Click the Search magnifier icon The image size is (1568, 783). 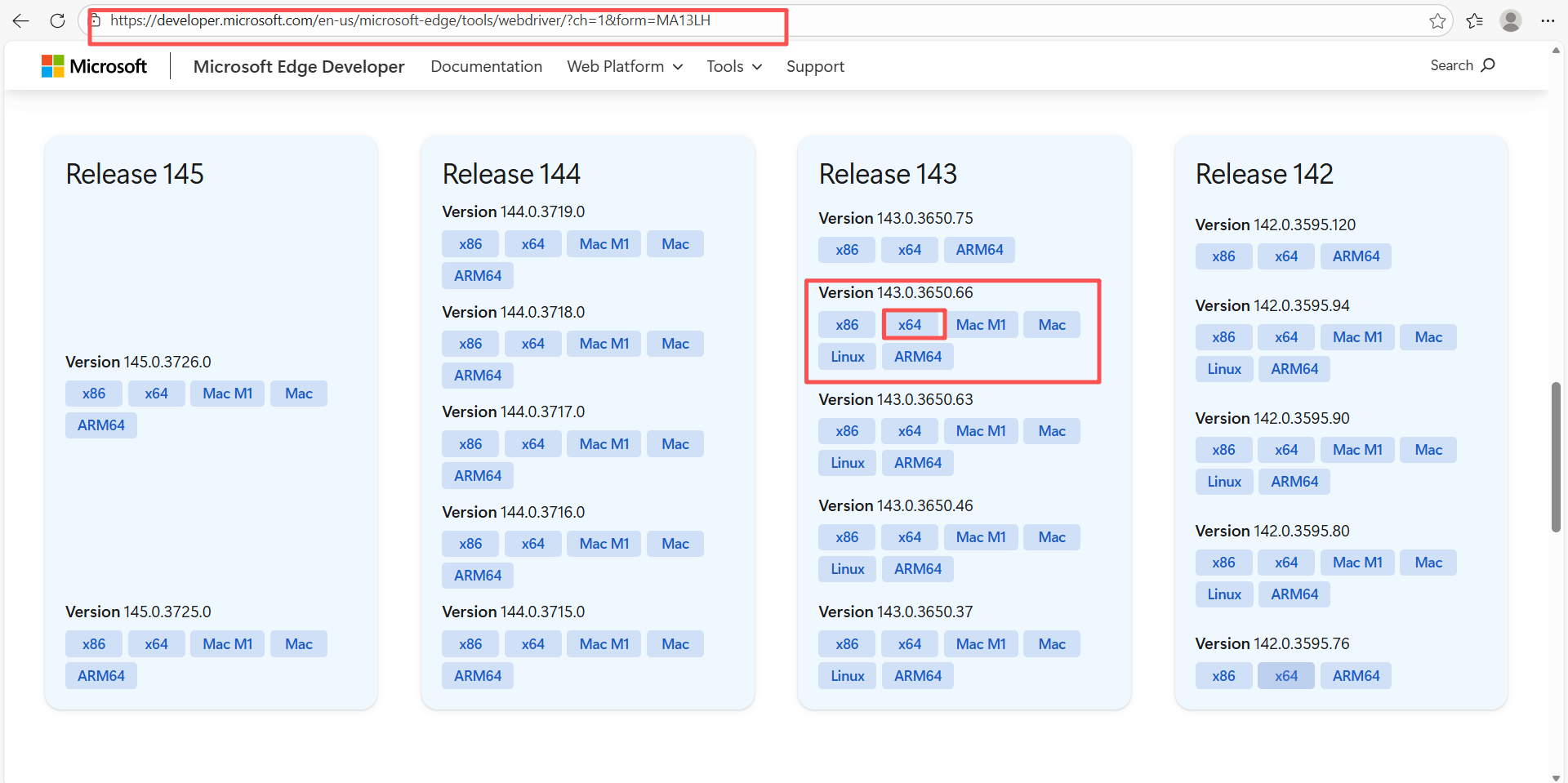pyautogui.click(x=1488, y=65)
